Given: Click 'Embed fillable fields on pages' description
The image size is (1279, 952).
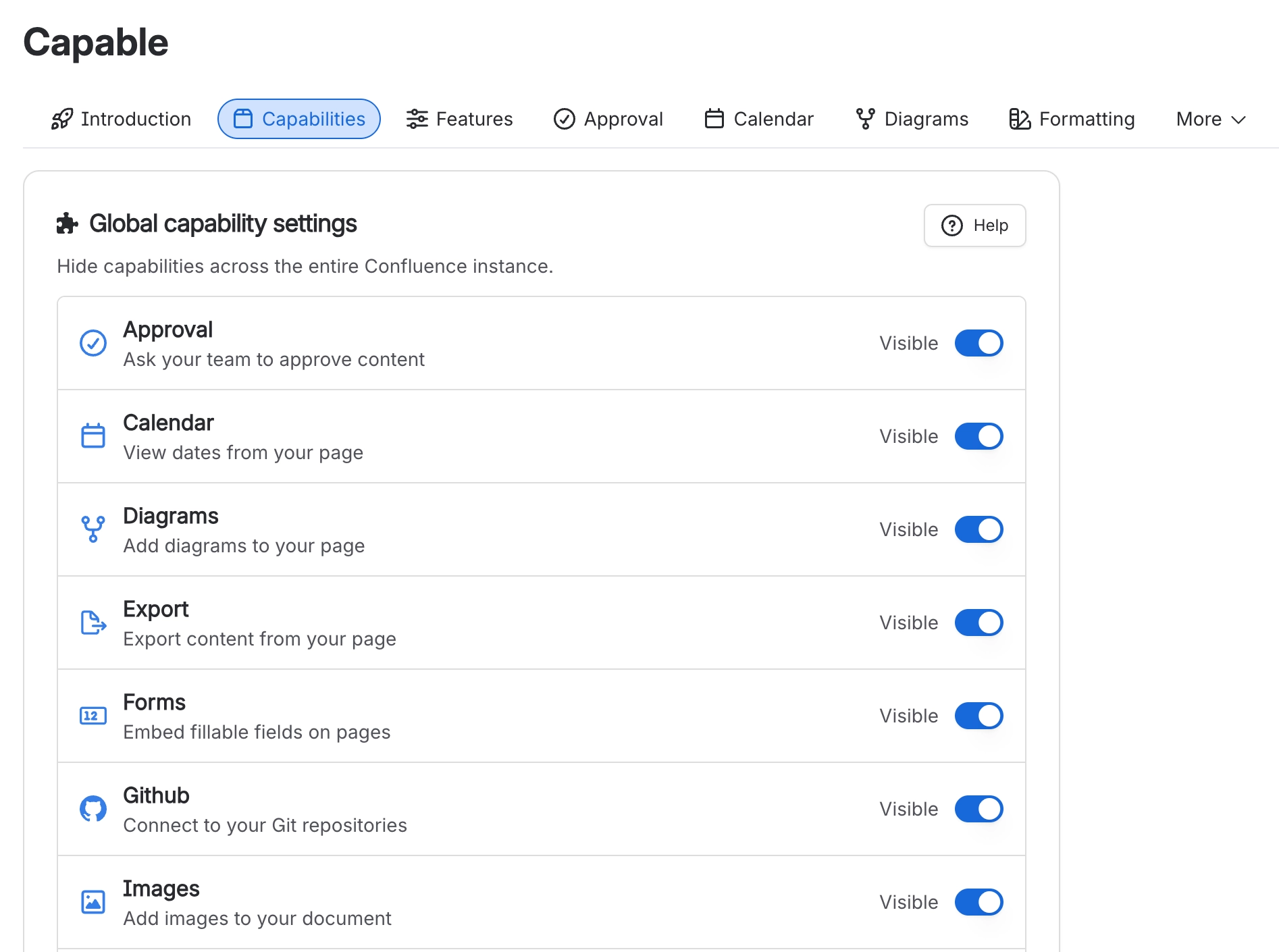Looking at the screenshot, I should [x=257, y=732].
